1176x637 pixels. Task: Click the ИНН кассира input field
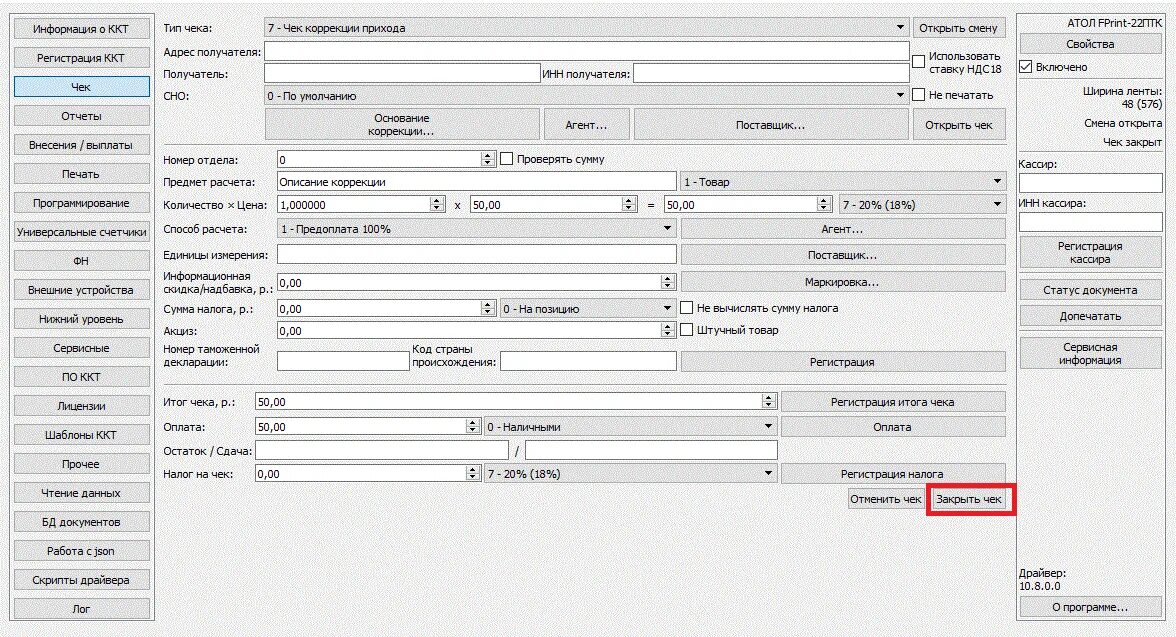[x=1090, y=221]
